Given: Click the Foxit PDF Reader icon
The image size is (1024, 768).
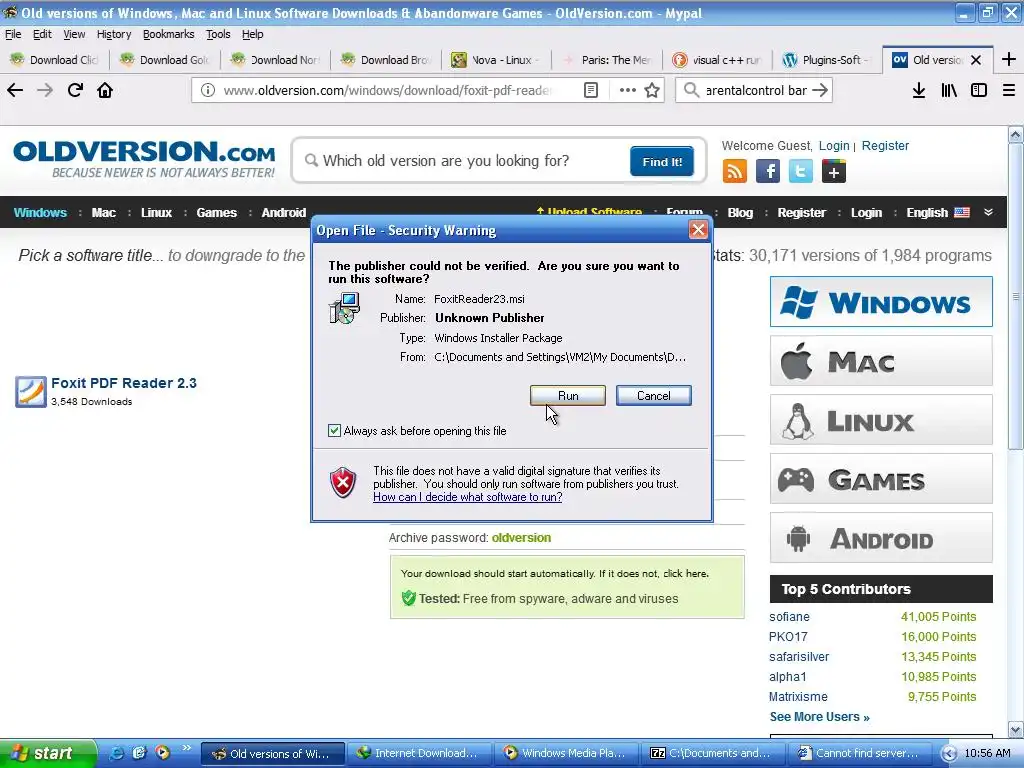Looking at the screenshot, I should pyautogui.click(x=31, y=392).
